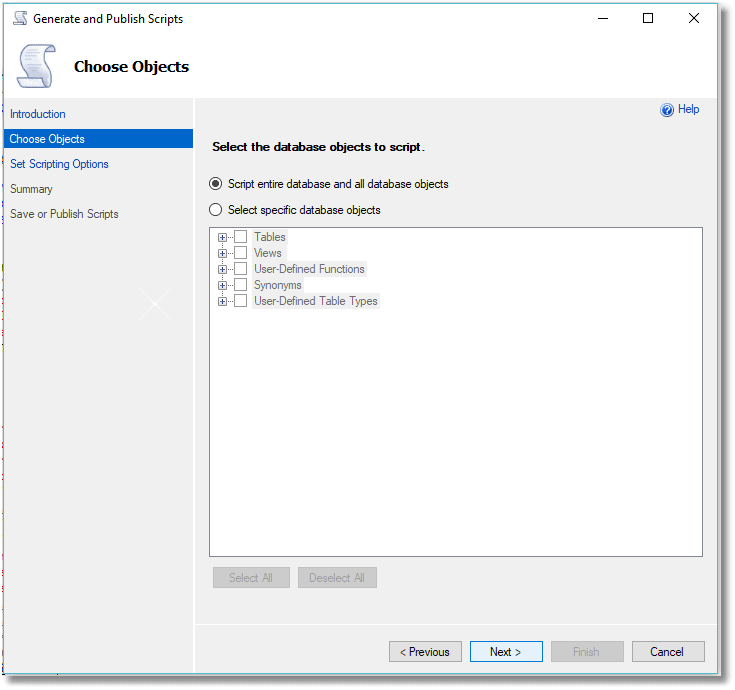The height and width of the screenshot is (690, 735).
Task: Click the Previous button
Action: coord(425,652)
